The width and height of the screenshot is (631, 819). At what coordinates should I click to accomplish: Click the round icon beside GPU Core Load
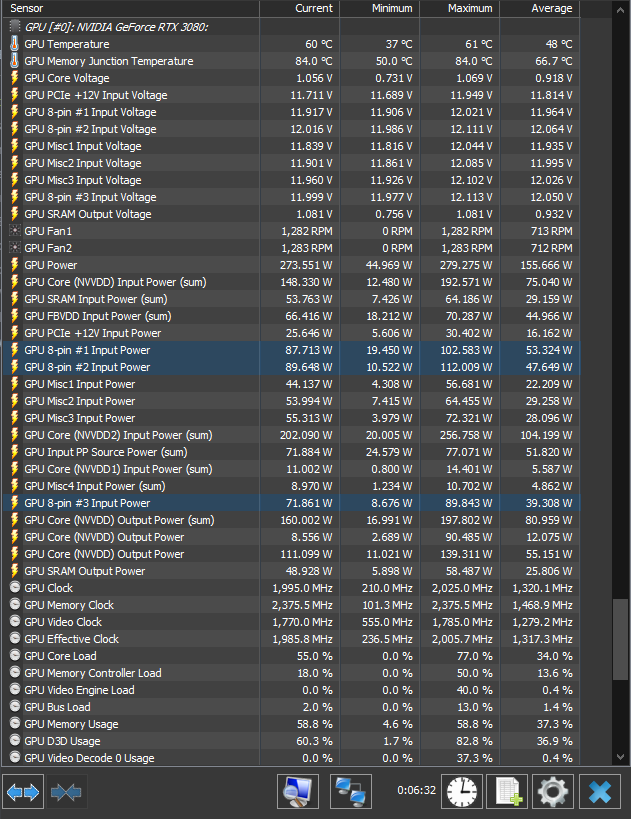coord(15,655)
